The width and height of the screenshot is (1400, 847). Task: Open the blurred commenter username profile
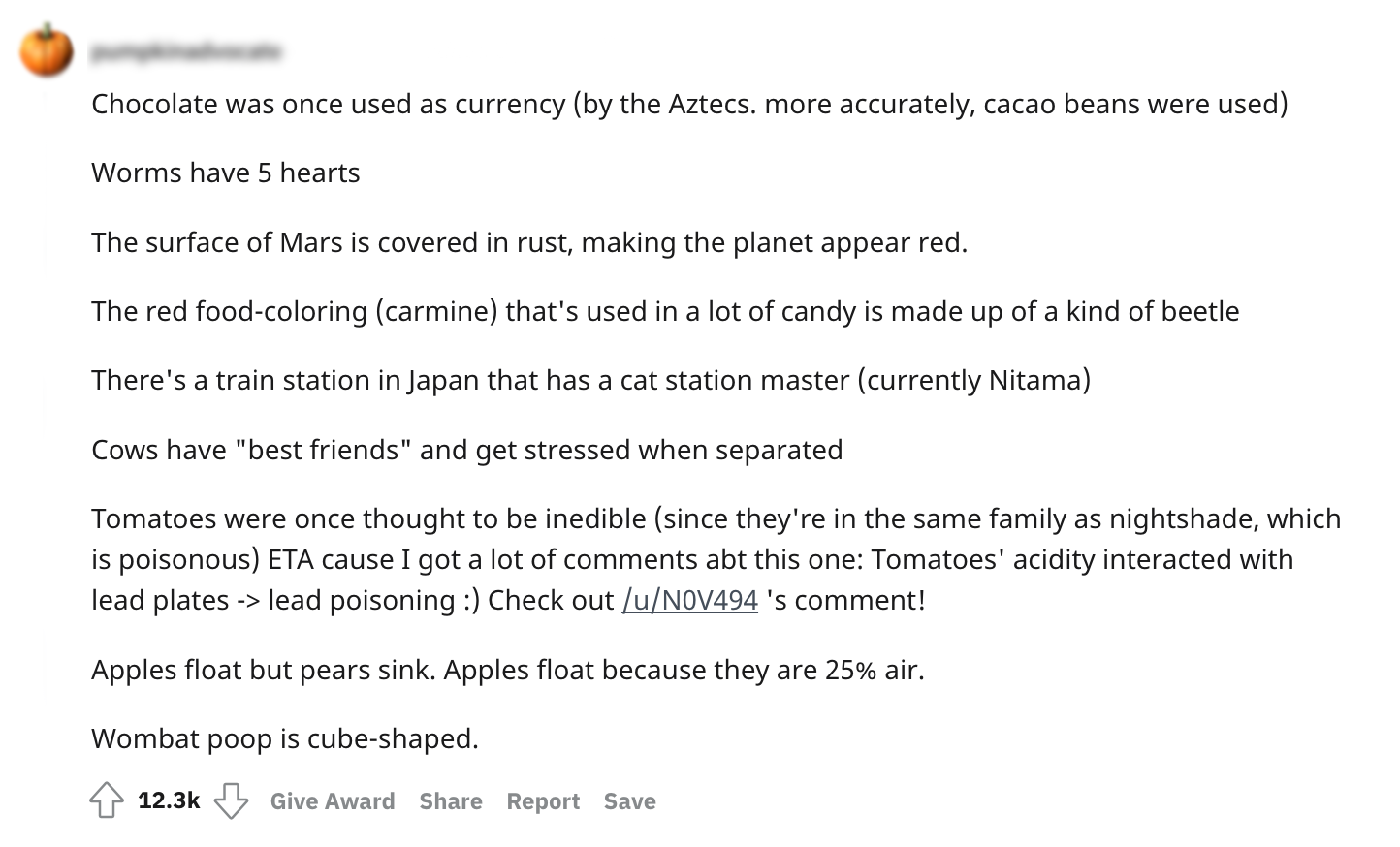click(x=186, y=51)
